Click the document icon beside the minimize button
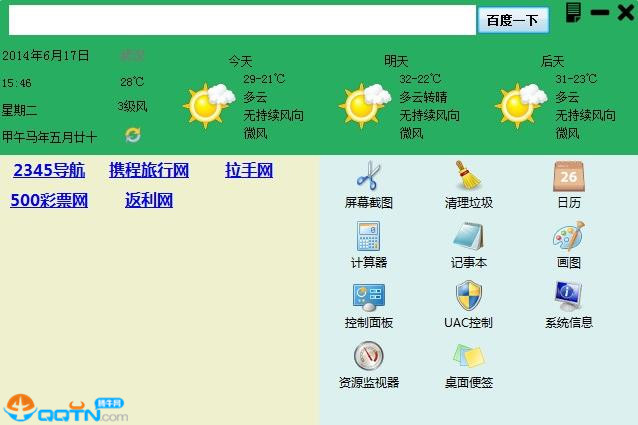Screen dimensions: 638x425 pyautogui.click(x=573, y=12)
